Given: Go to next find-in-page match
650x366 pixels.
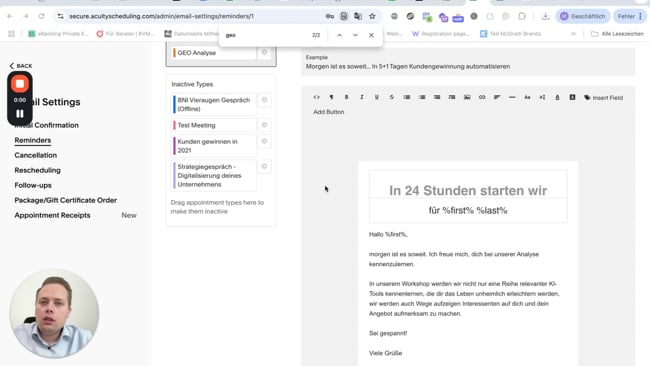Looking at the screenshot, I should (355, 35).
